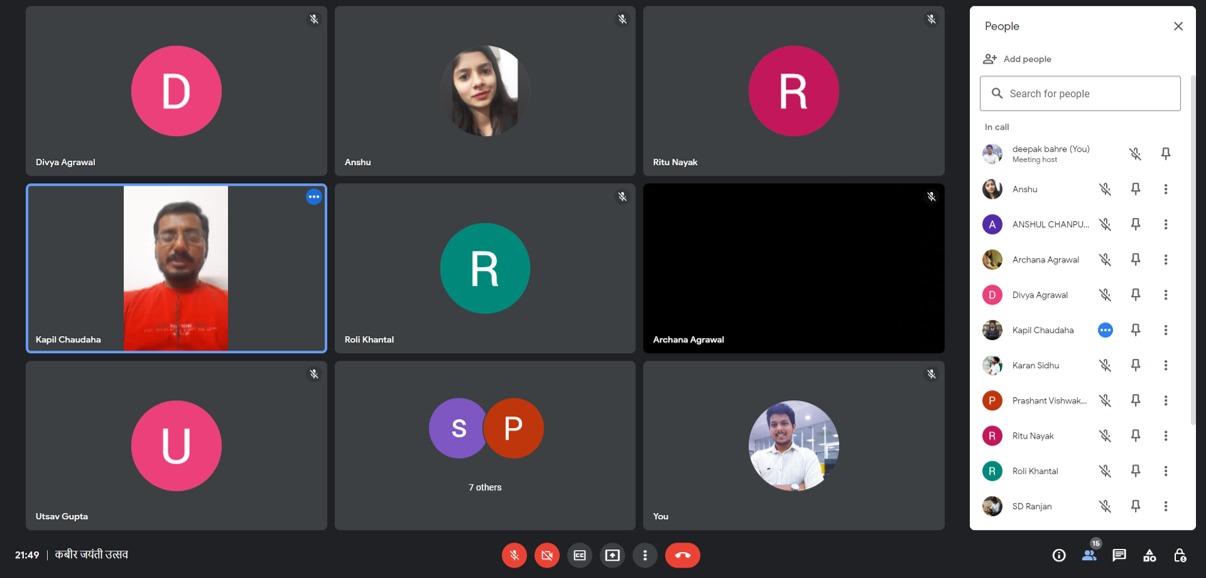
Task: Unmute the microphone in the call controls
Action: point(514,555)
